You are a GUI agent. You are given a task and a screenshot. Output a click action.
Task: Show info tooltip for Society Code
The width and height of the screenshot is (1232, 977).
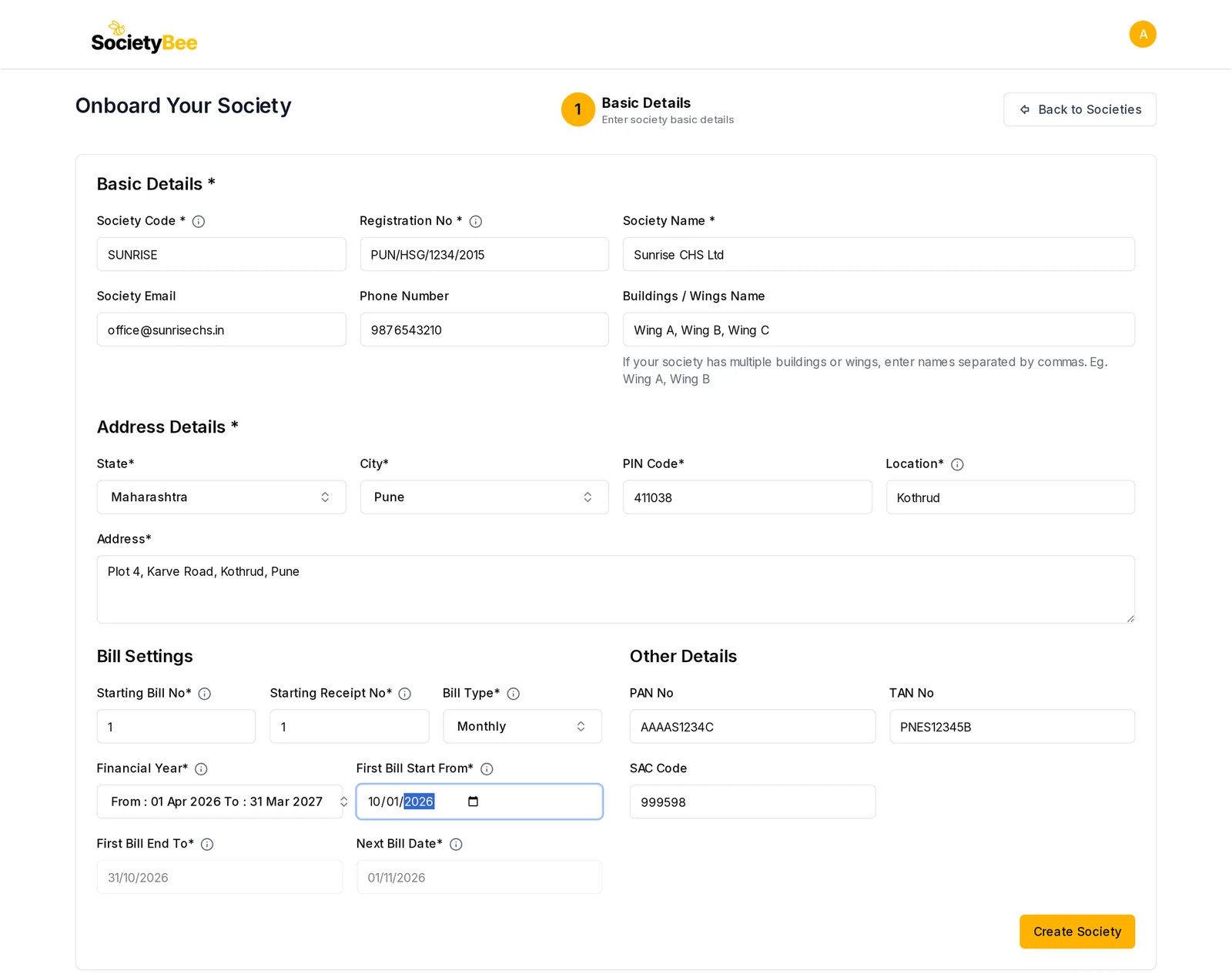[199, 222]
